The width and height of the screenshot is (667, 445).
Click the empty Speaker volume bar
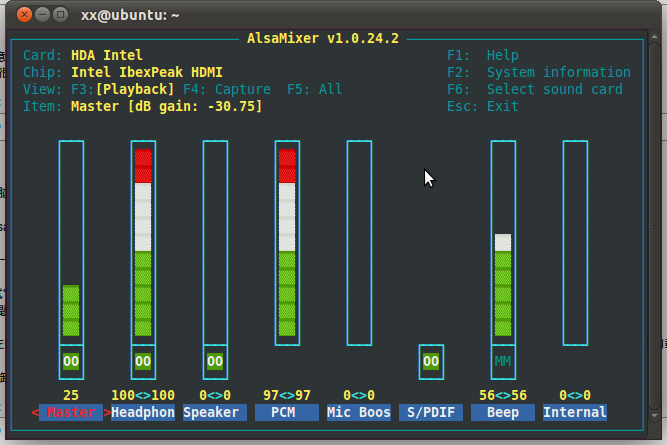(215, 242)
